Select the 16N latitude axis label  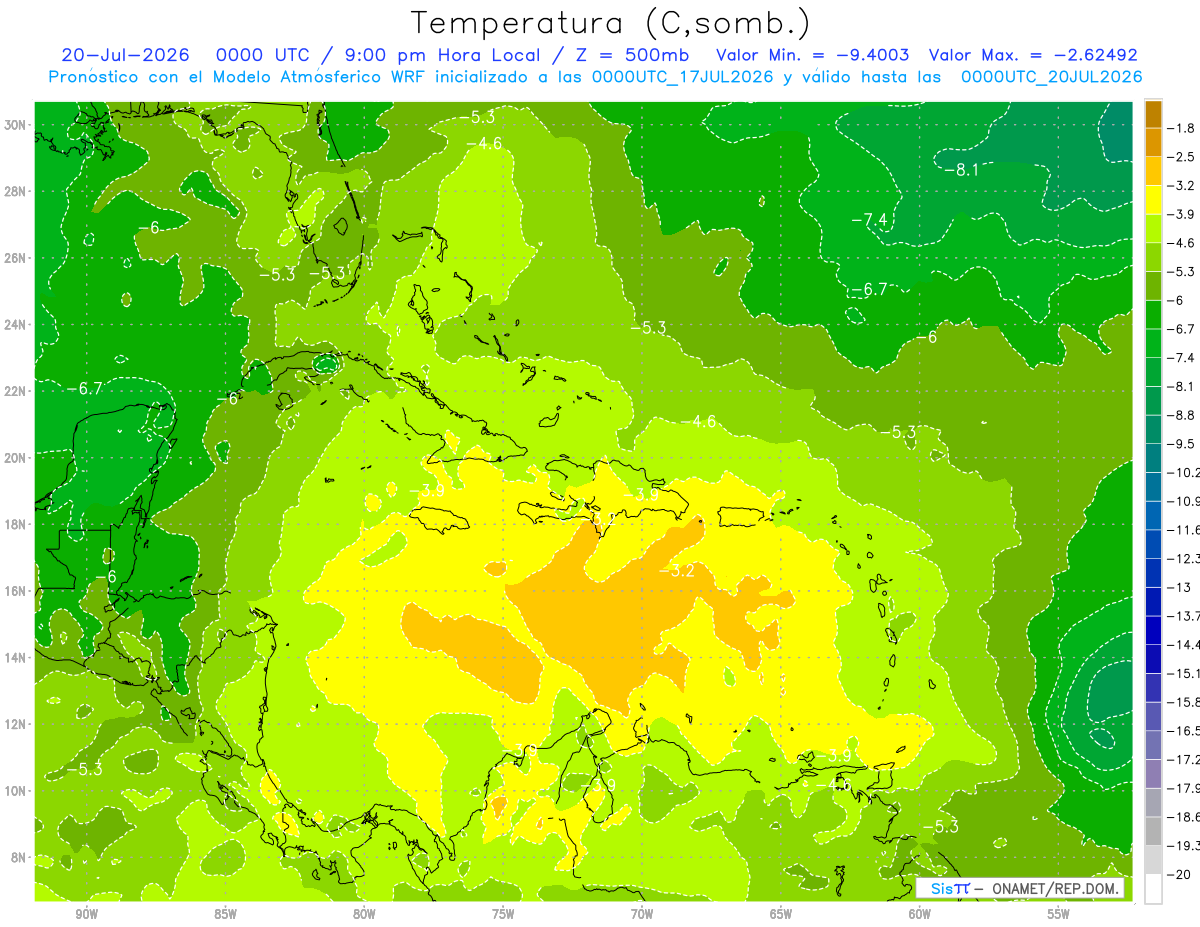(17, 591)
